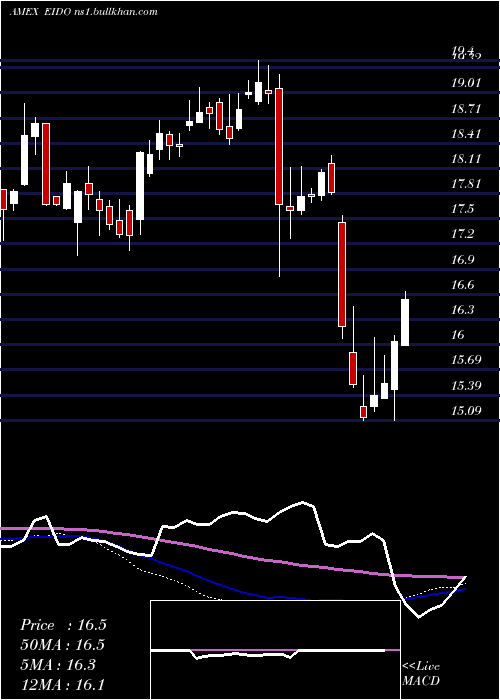Click the last white candlestick near 16.5
The image size is (500, 700).
405,322
